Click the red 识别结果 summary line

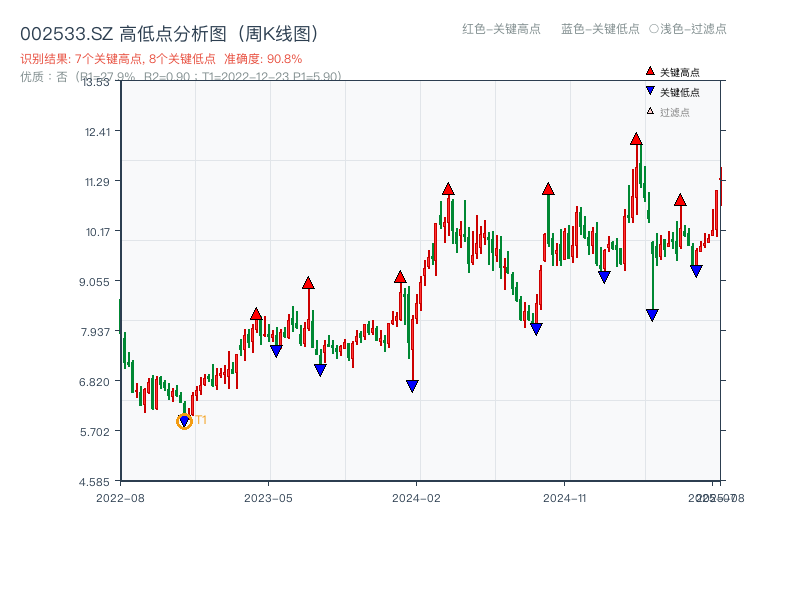tap(161, 59)
